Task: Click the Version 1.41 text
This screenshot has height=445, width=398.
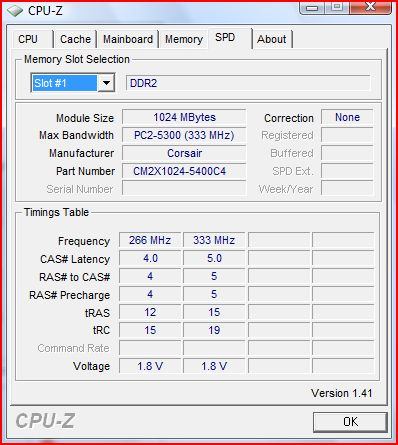Action: 342,393
